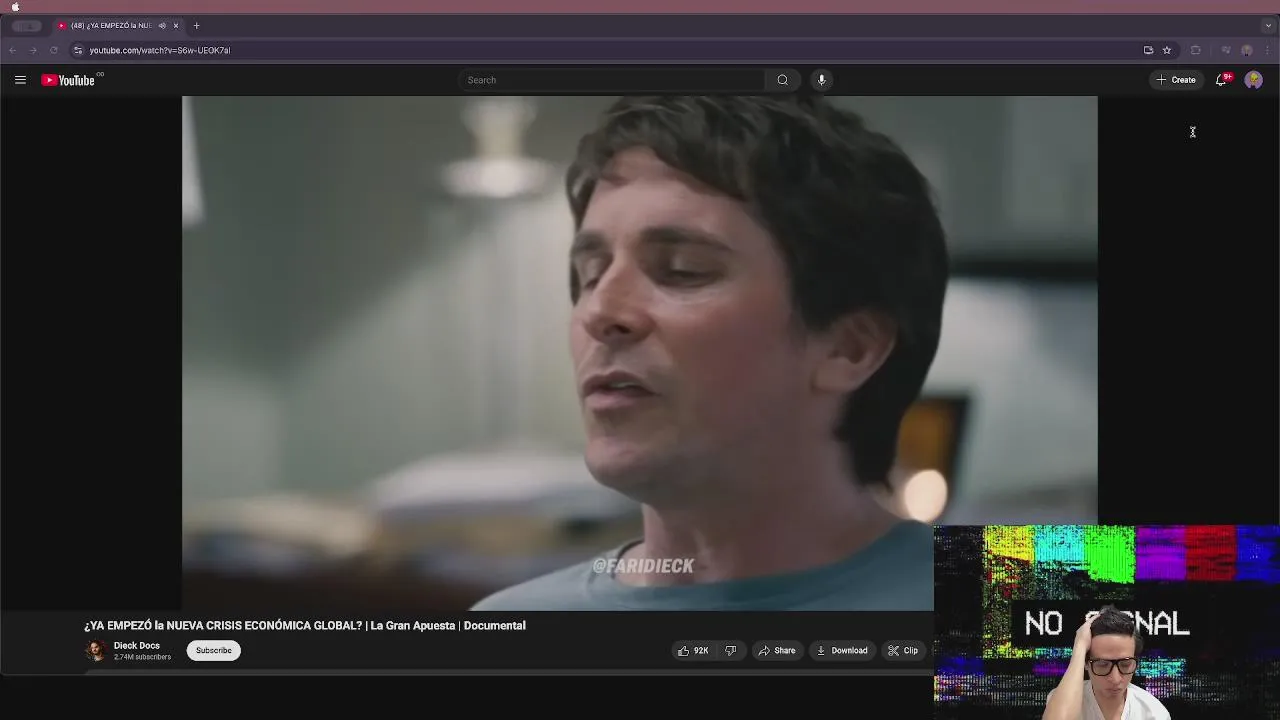Go forward in browser history
This screenshot has height=720, width=1280.
[33, 50]
